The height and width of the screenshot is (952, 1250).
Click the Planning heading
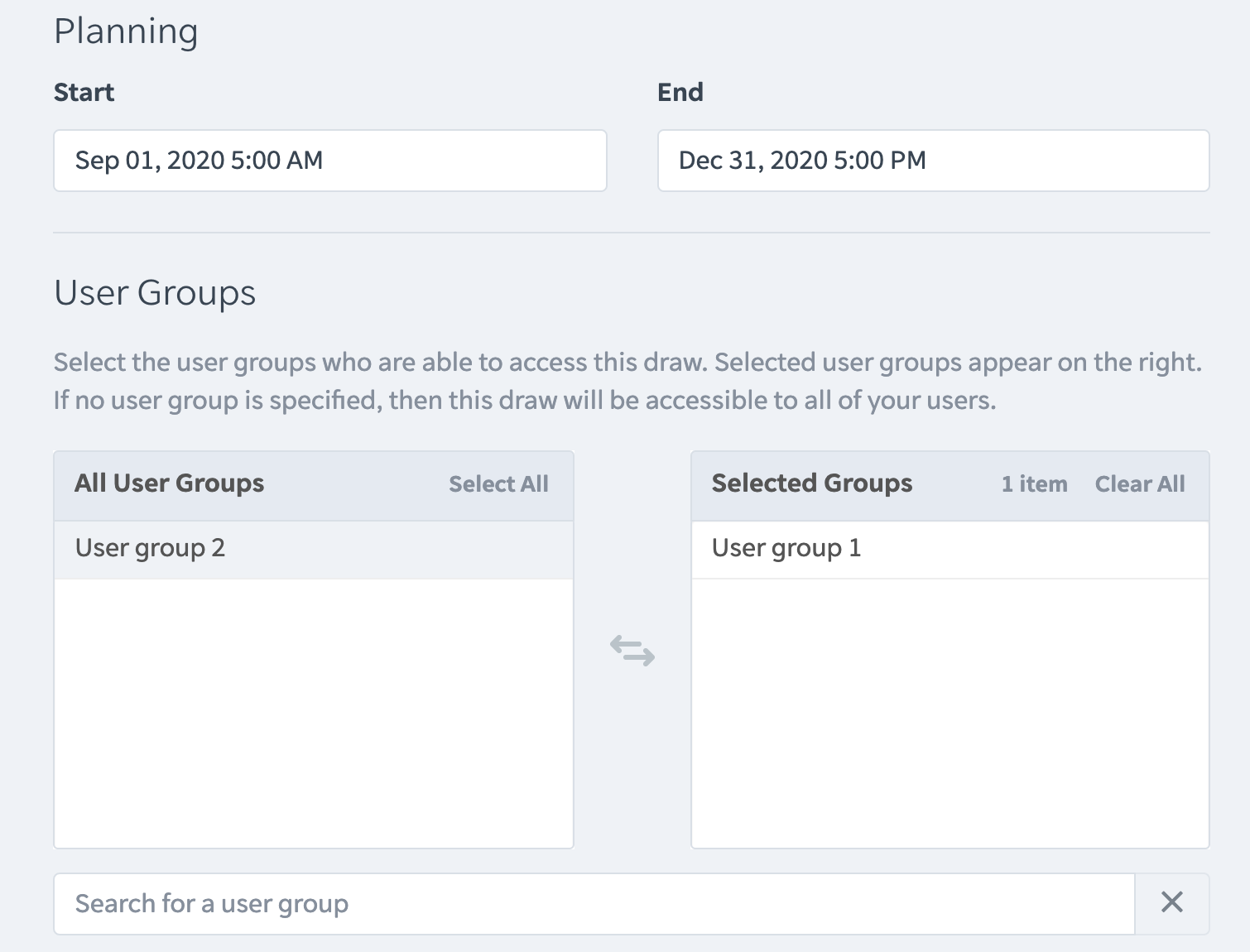tap(126, 32)
